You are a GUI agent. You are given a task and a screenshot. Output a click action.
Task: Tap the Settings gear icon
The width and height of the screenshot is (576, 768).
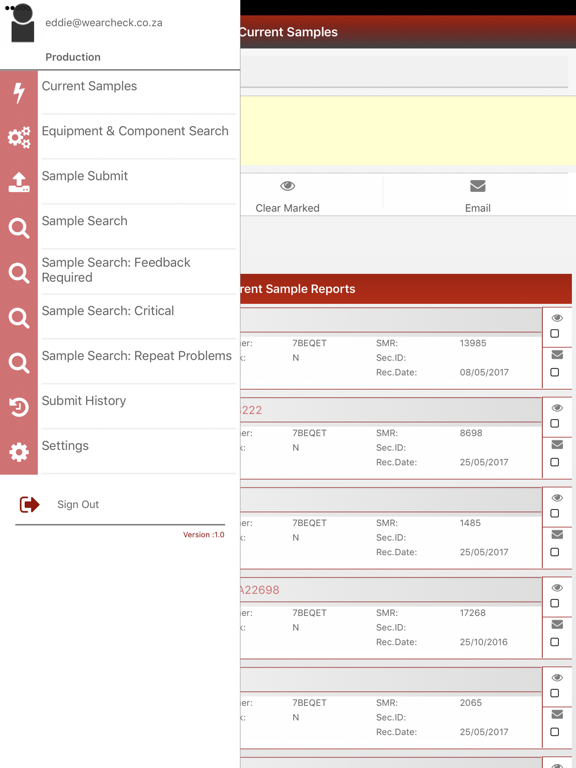[19, 452]
